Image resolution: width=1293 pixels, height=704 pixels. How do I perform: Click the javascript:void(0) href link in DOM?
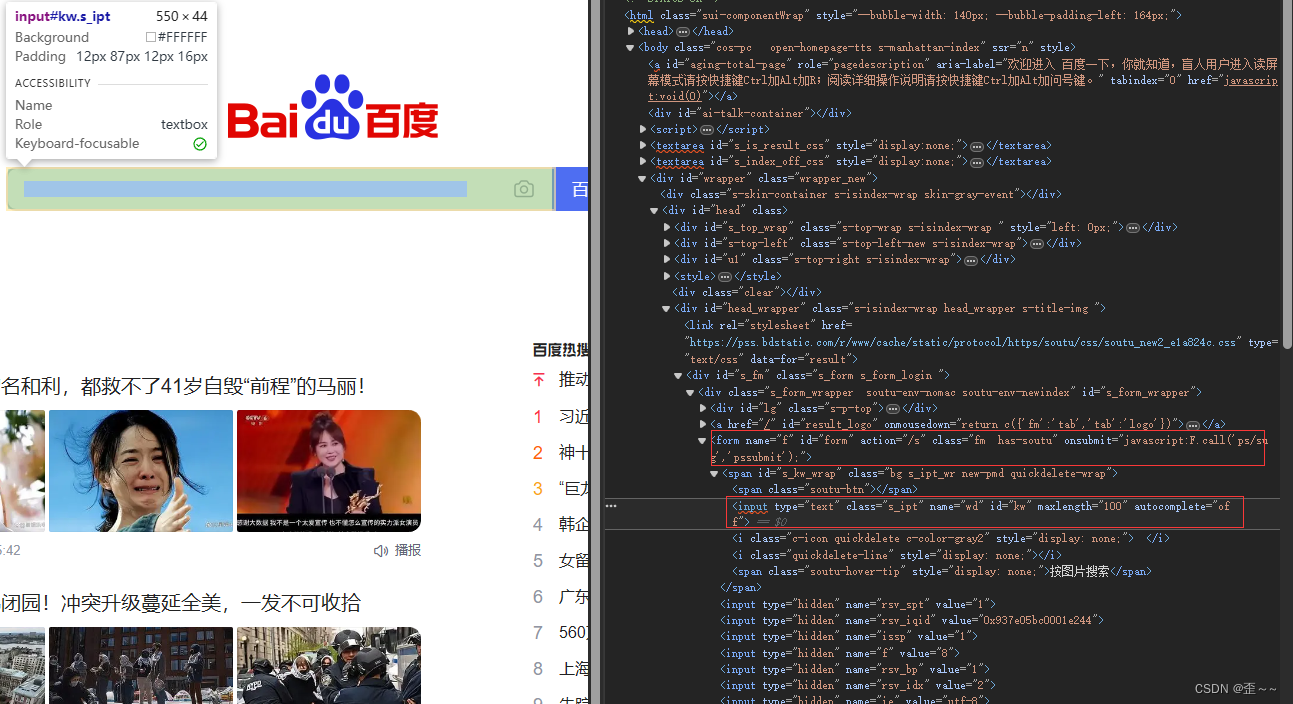tap(963, 88)
